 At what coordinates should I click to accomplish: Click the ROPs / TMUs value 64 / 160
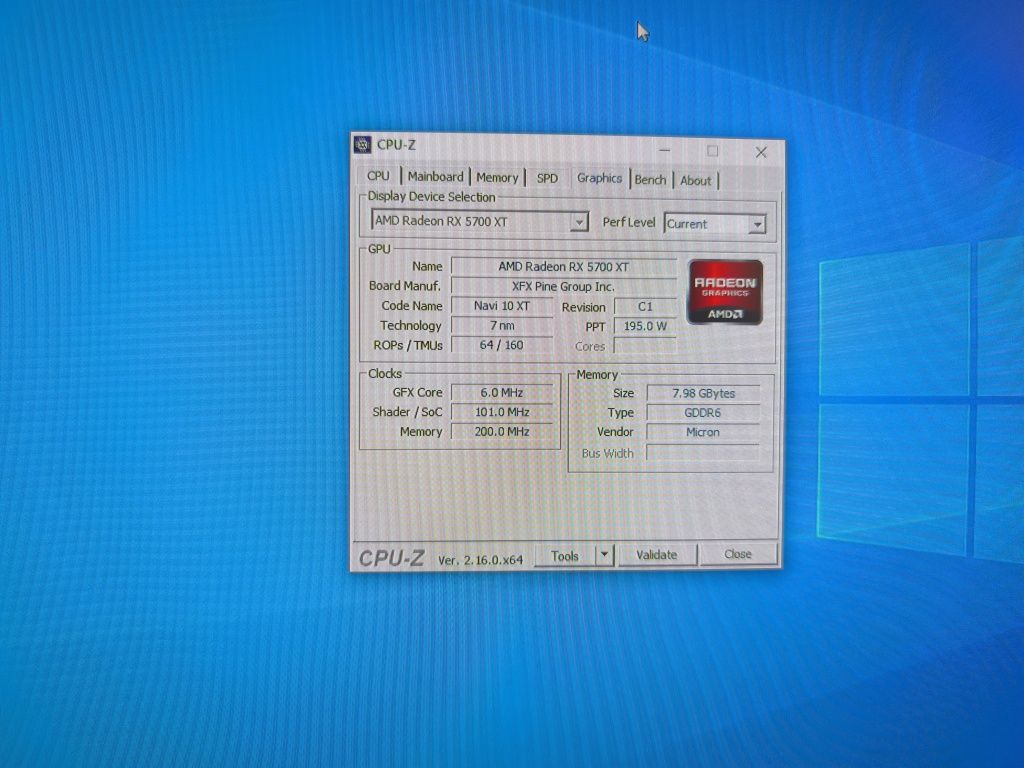tap(502, 345)
